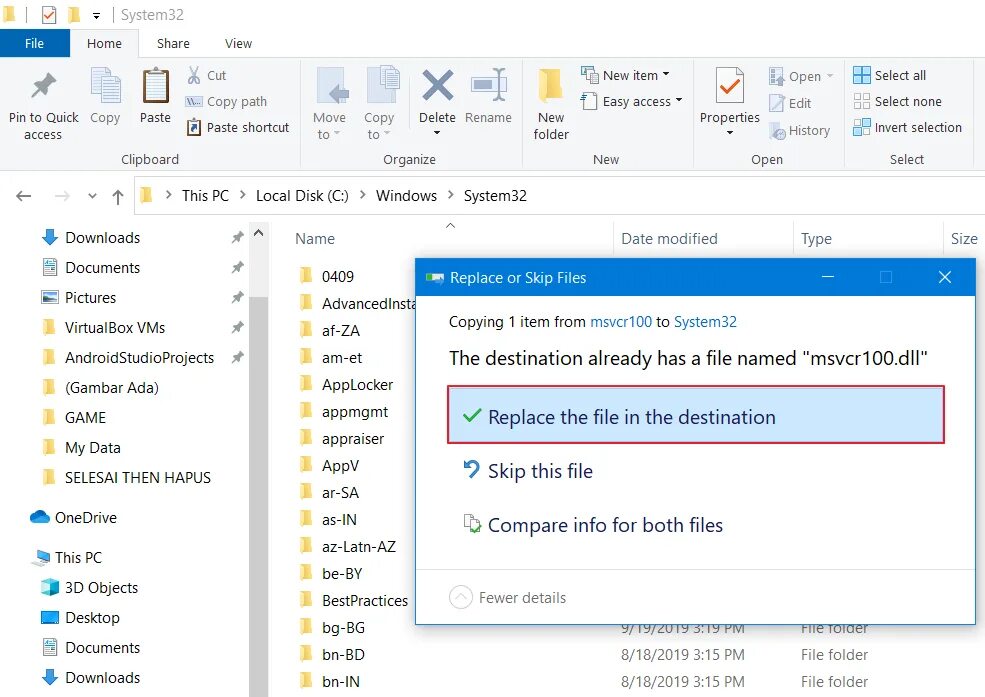Choose Compare info for both files
Image resolution: width=985 pixels, height=697 pixels.
593,525
